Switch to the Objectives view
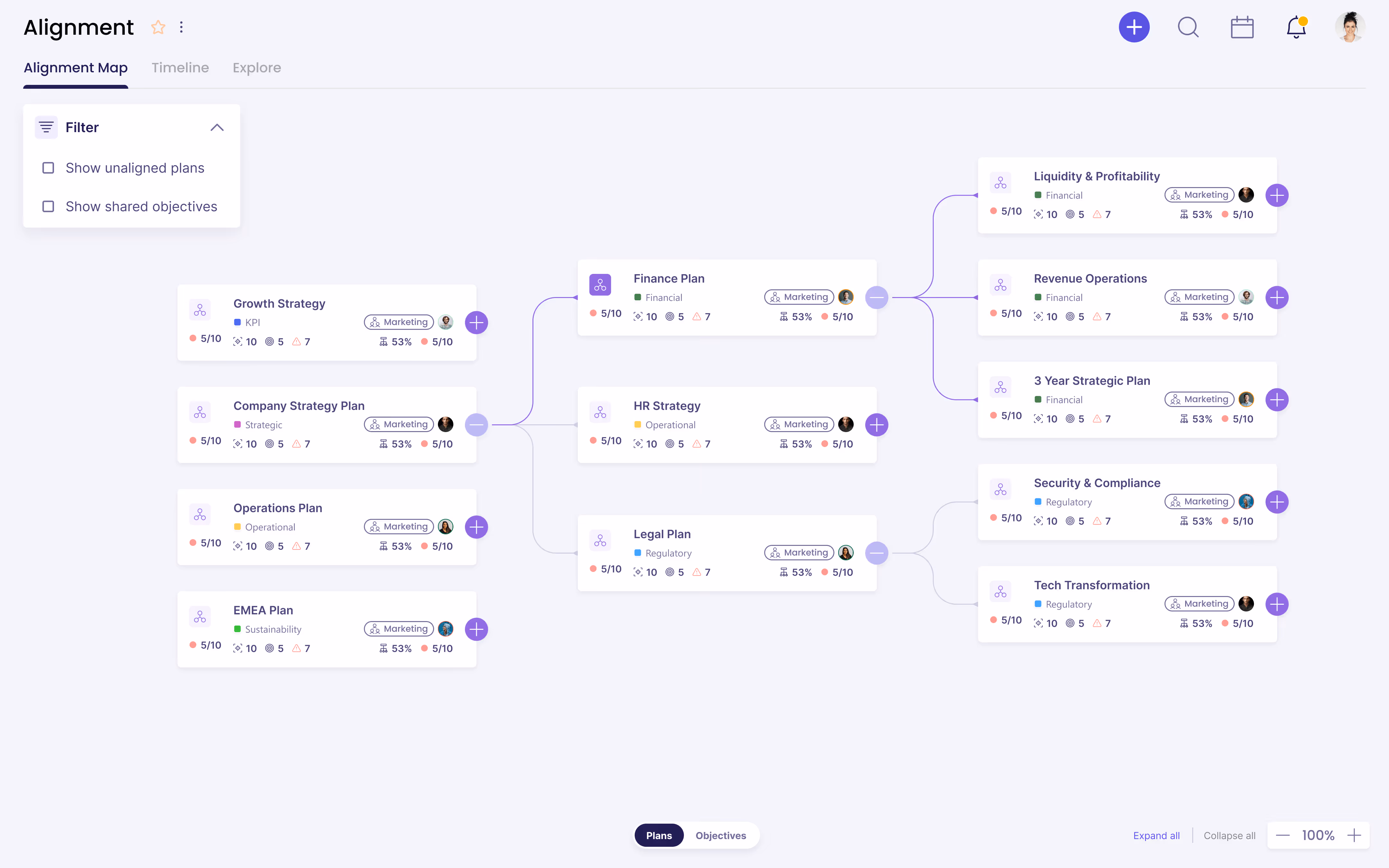This screenshot has width=1389, height=868. (720, 835)
